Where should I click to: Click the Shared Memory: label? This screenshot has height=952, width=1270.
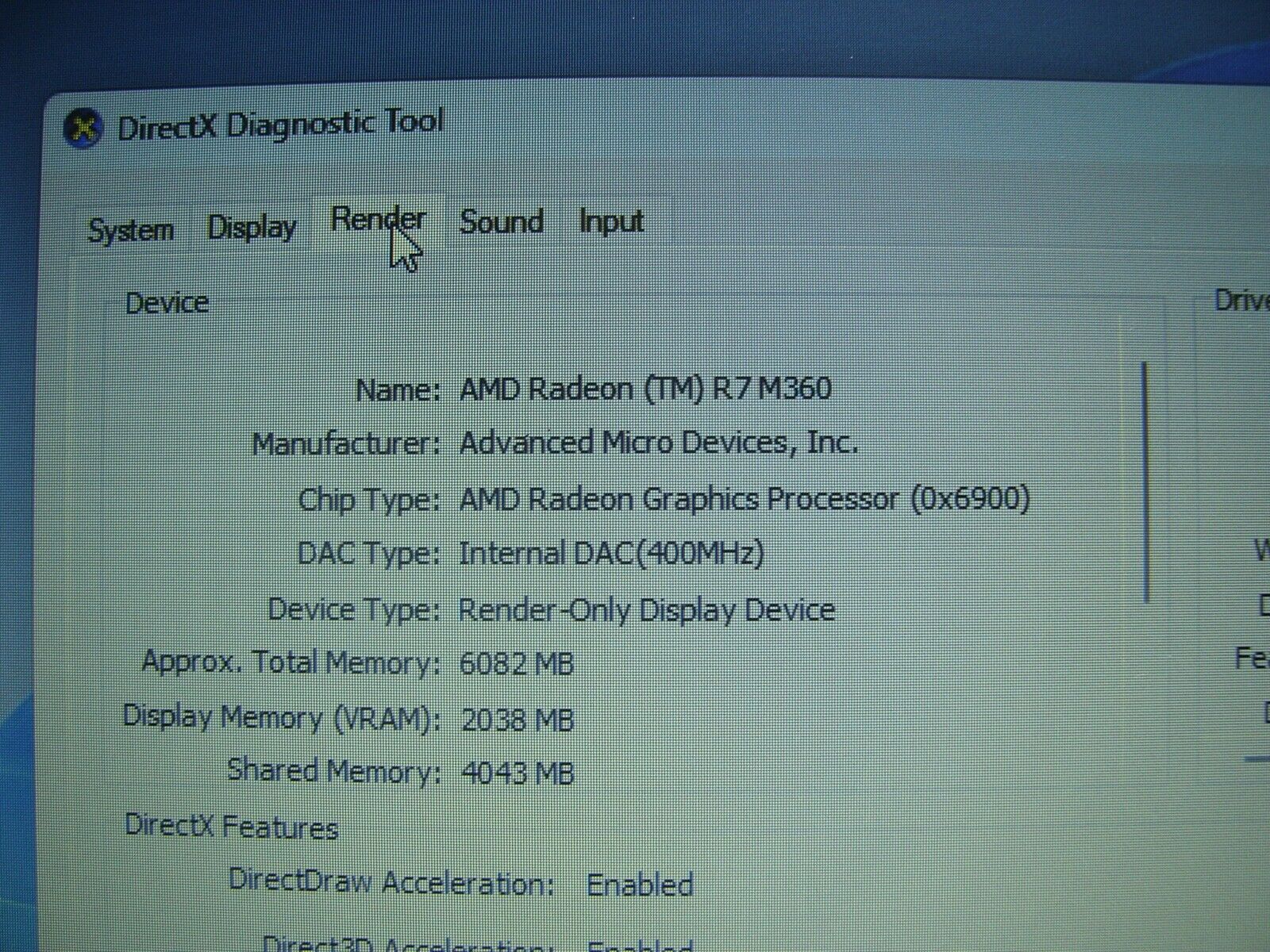click(x=334, y=771)
